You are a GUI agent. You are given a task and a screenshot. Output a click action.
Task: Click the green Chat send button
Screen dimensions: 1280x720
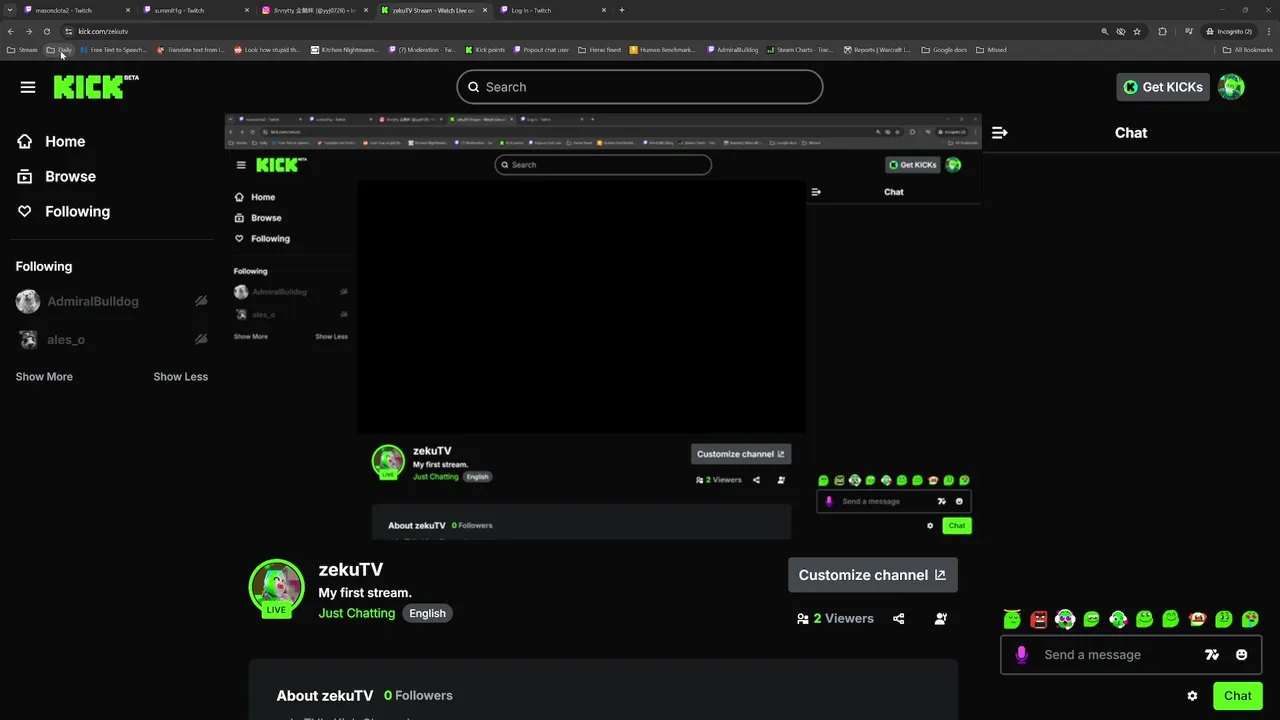pos(1238,696)
